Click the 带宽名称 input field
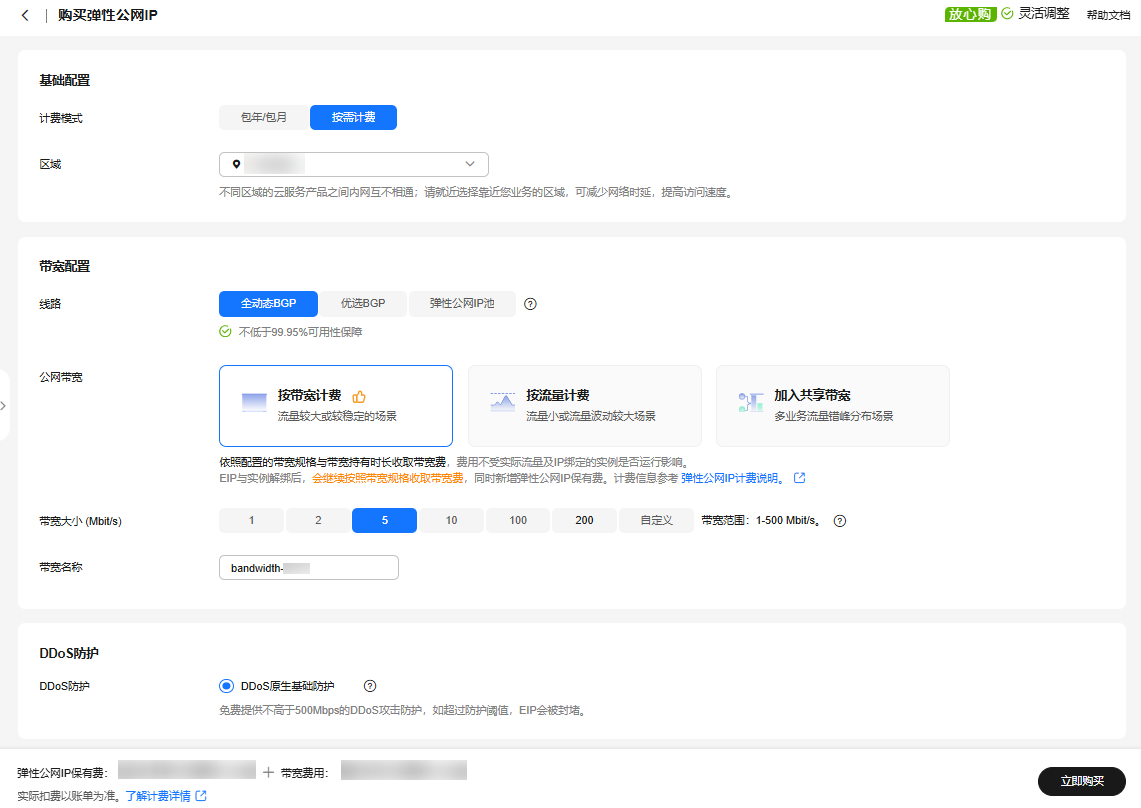The image size is (1141, 808). [309, 568]
